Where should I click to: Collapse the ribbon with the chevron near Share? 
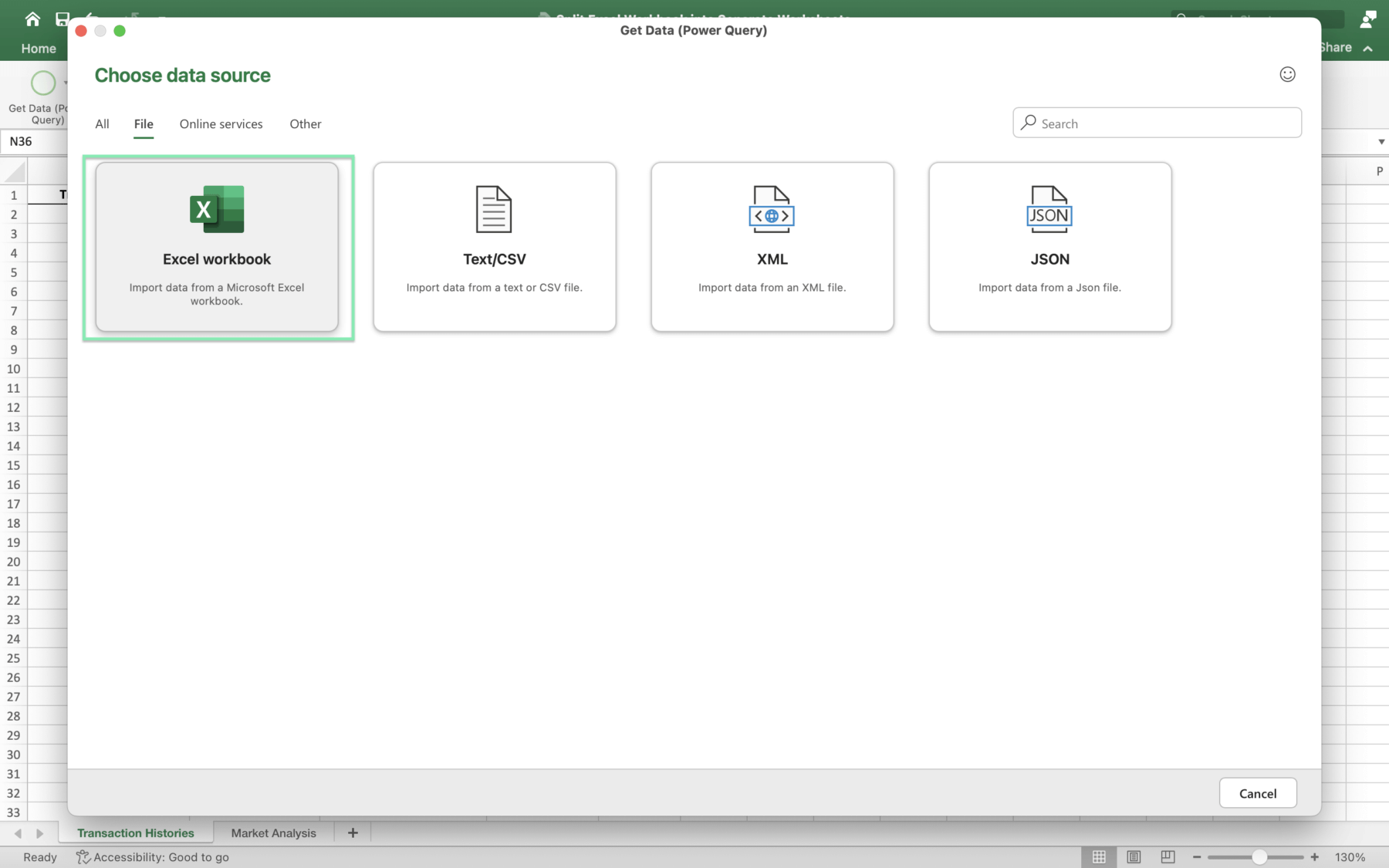[x=1368, y=48]
